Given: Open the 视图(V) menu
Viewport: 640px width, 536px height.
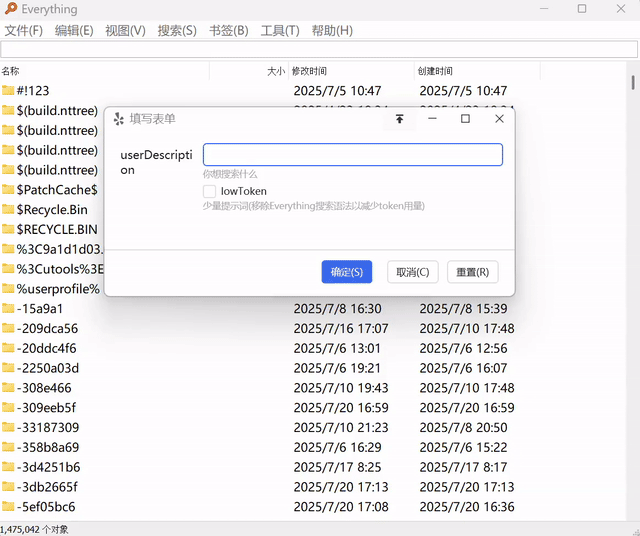Looking at the screenshot, I should point(125,31).
